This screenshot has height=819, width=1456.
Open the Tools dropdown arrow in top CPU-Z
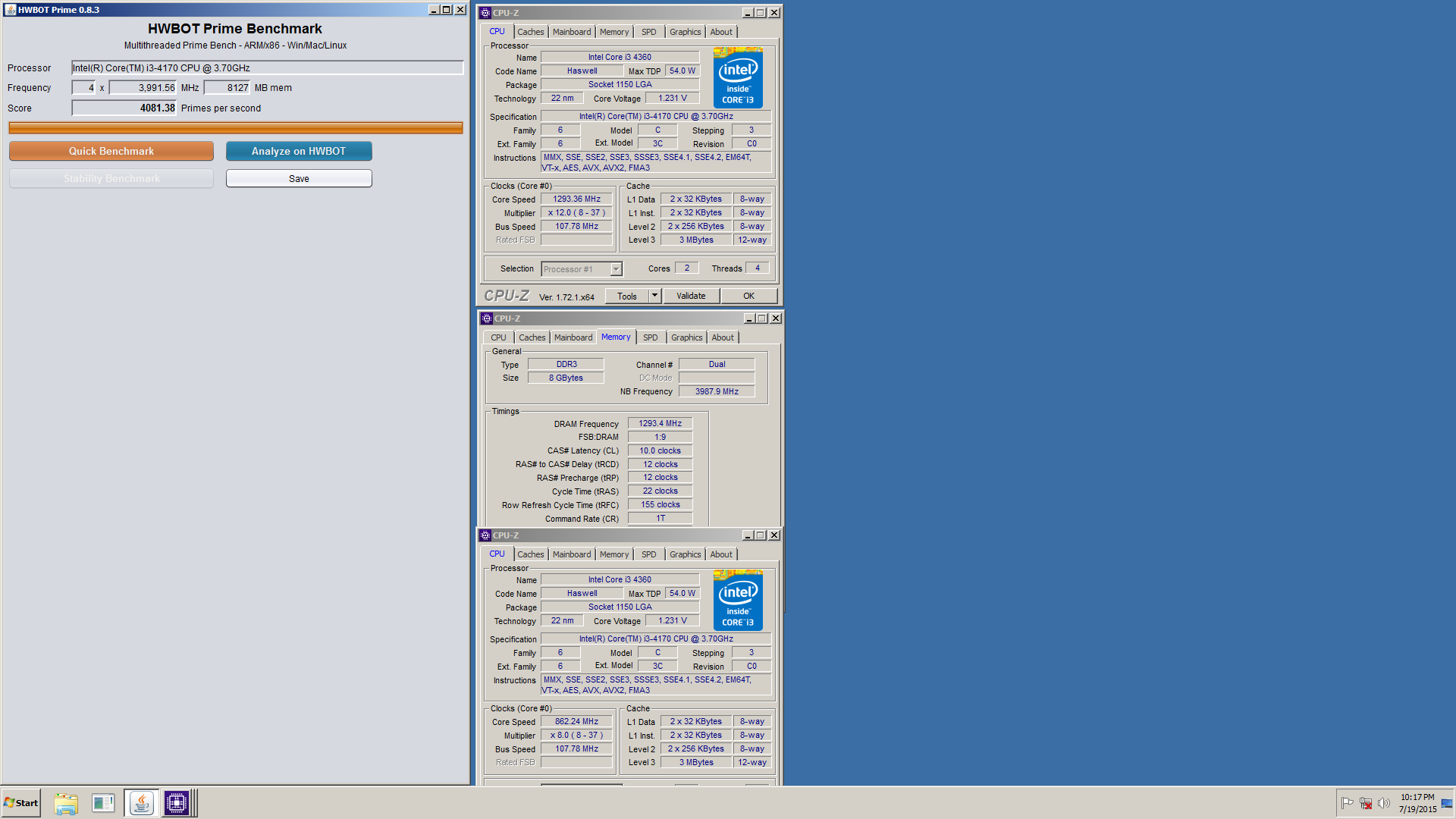[x=655, y=296]
